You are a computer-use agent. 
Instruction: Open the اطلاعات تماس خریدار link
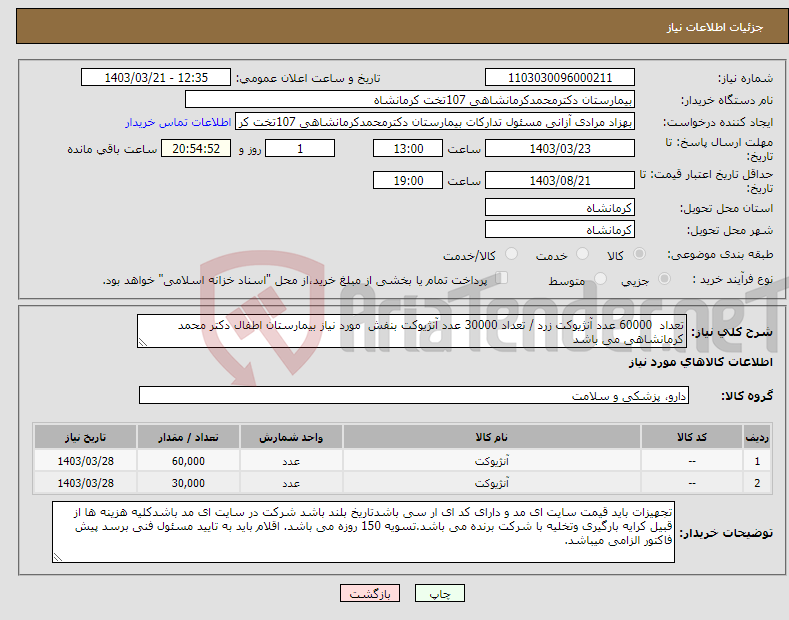178,122
